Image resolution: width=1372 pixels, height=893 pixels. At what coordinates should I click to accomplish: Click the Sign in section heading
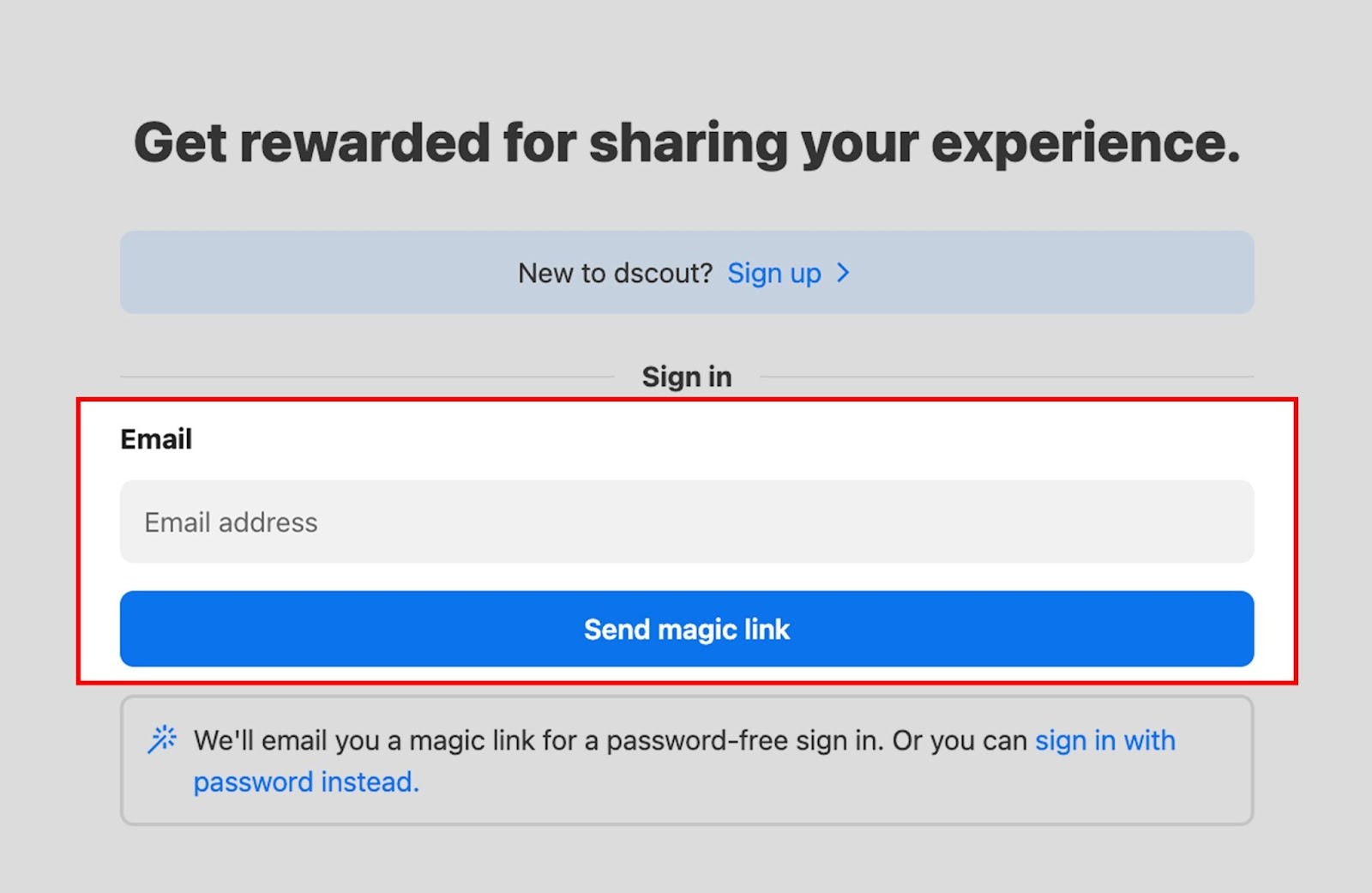686,377
